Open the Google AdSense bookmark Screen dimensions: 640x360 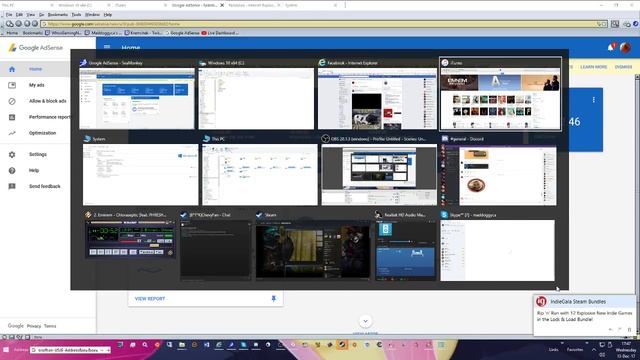point(182,33)
